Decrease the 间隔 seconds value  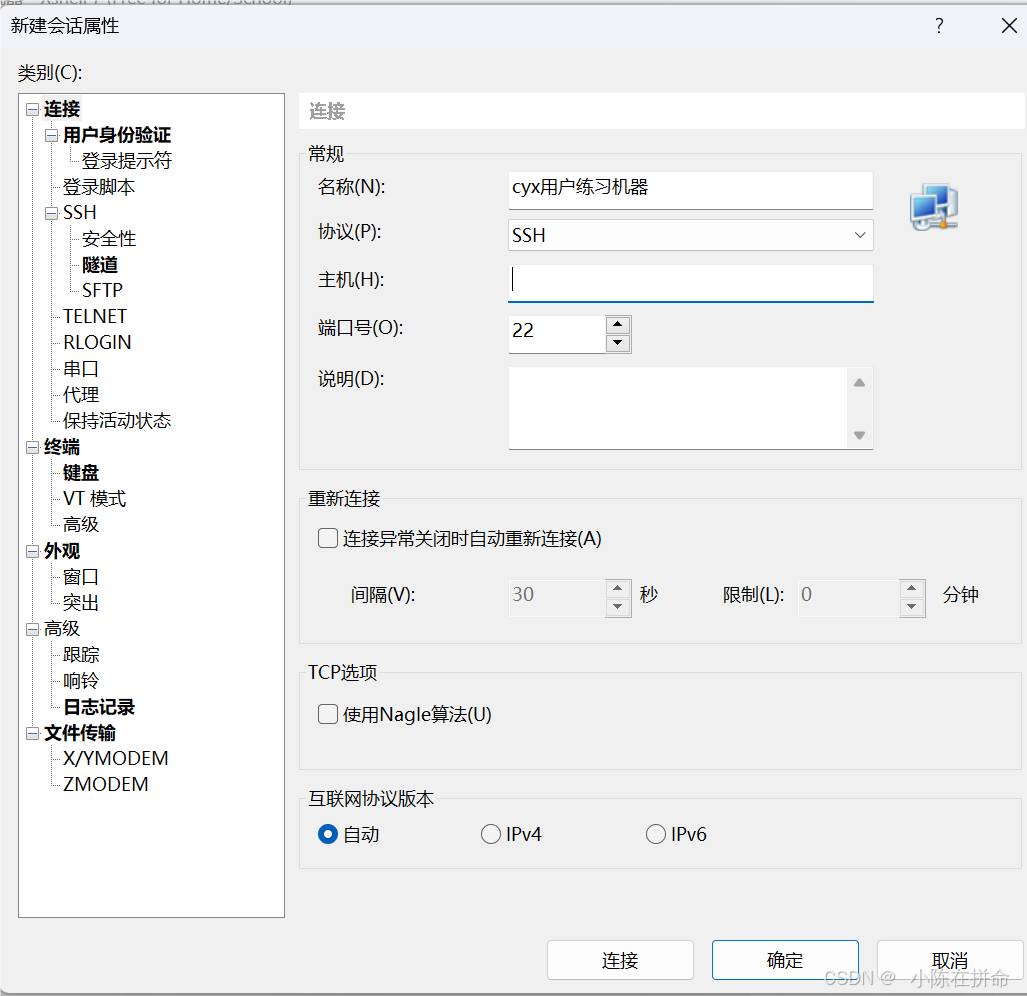click(x=618, y=607)
